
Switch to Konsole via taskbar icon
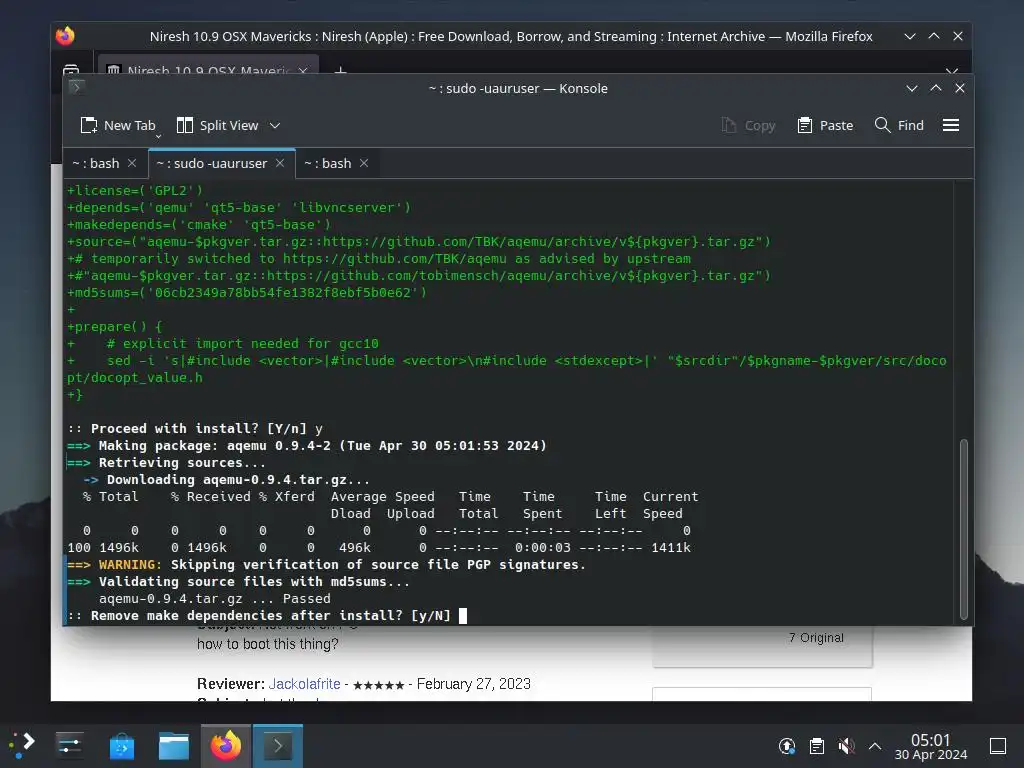278,745
